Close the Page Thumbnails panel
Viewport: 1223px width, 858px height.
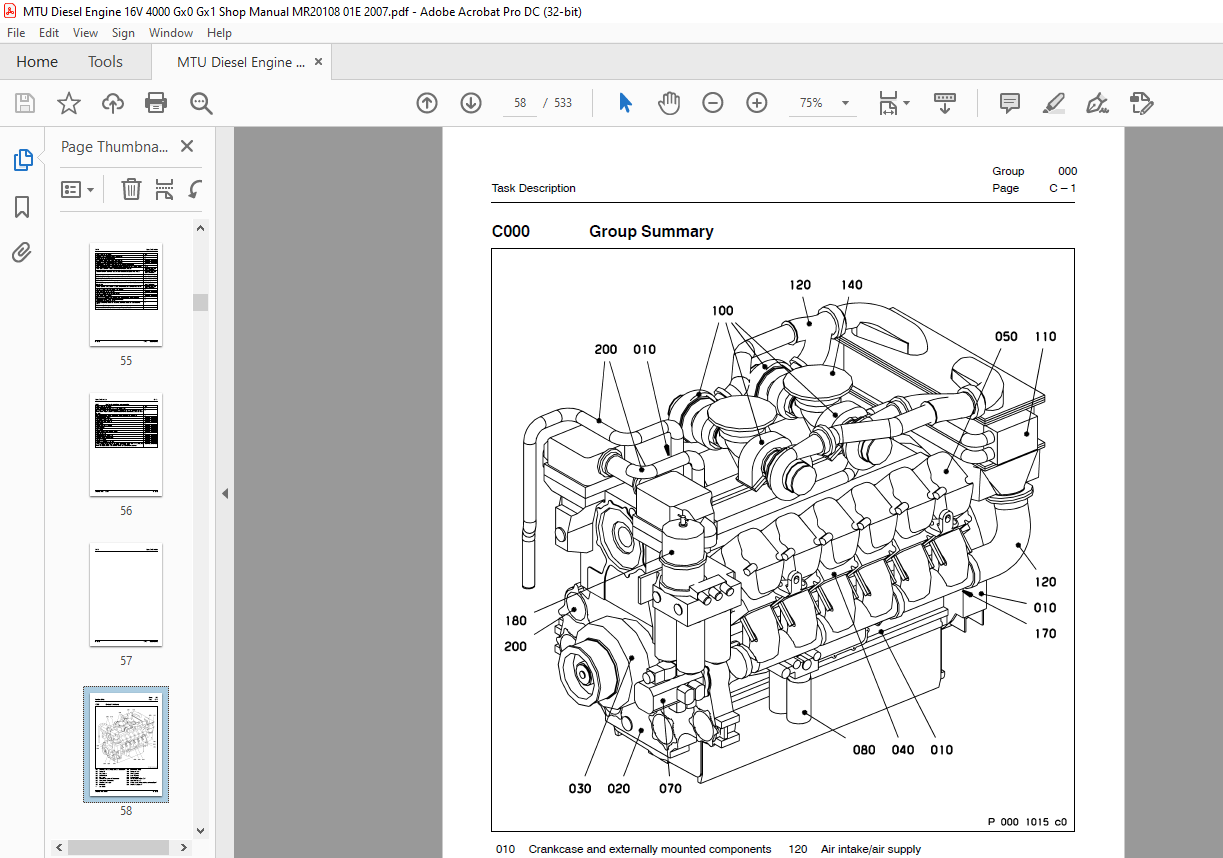[187, 147]
